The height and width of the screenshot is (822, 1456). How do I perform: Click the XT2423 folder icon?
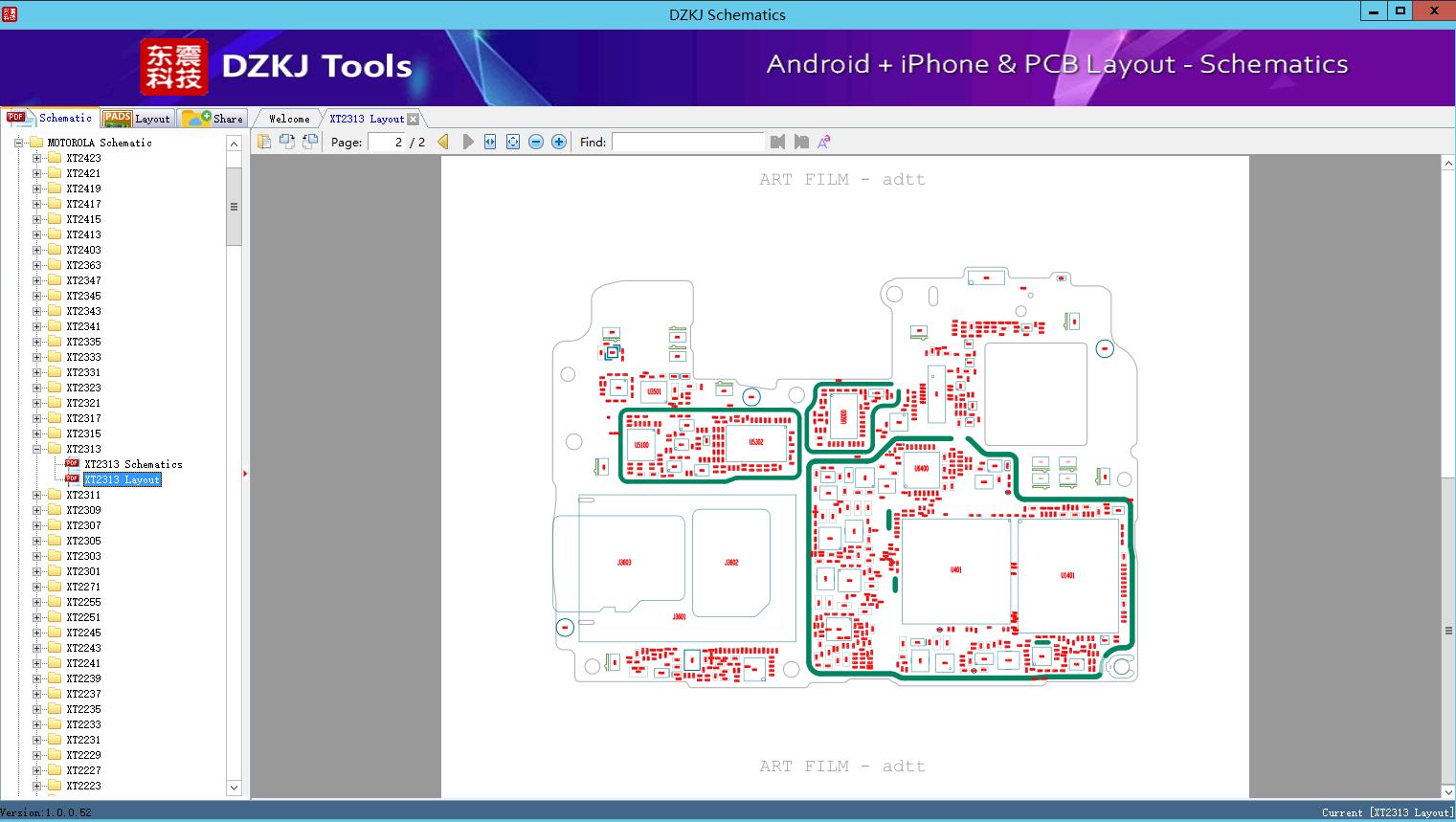pos(55,158)
